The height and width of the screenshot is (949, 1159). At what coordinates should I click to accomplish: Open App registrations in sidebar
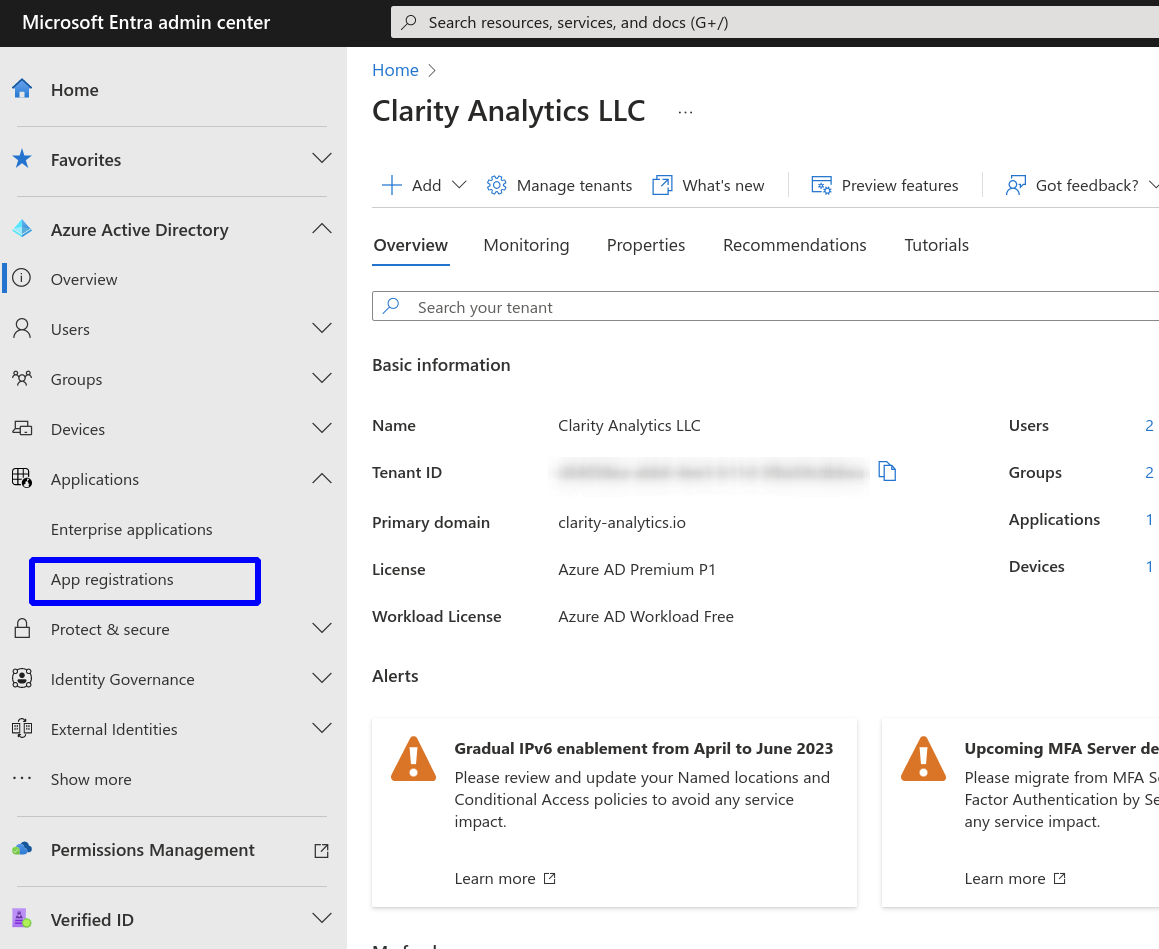[112, 580]
